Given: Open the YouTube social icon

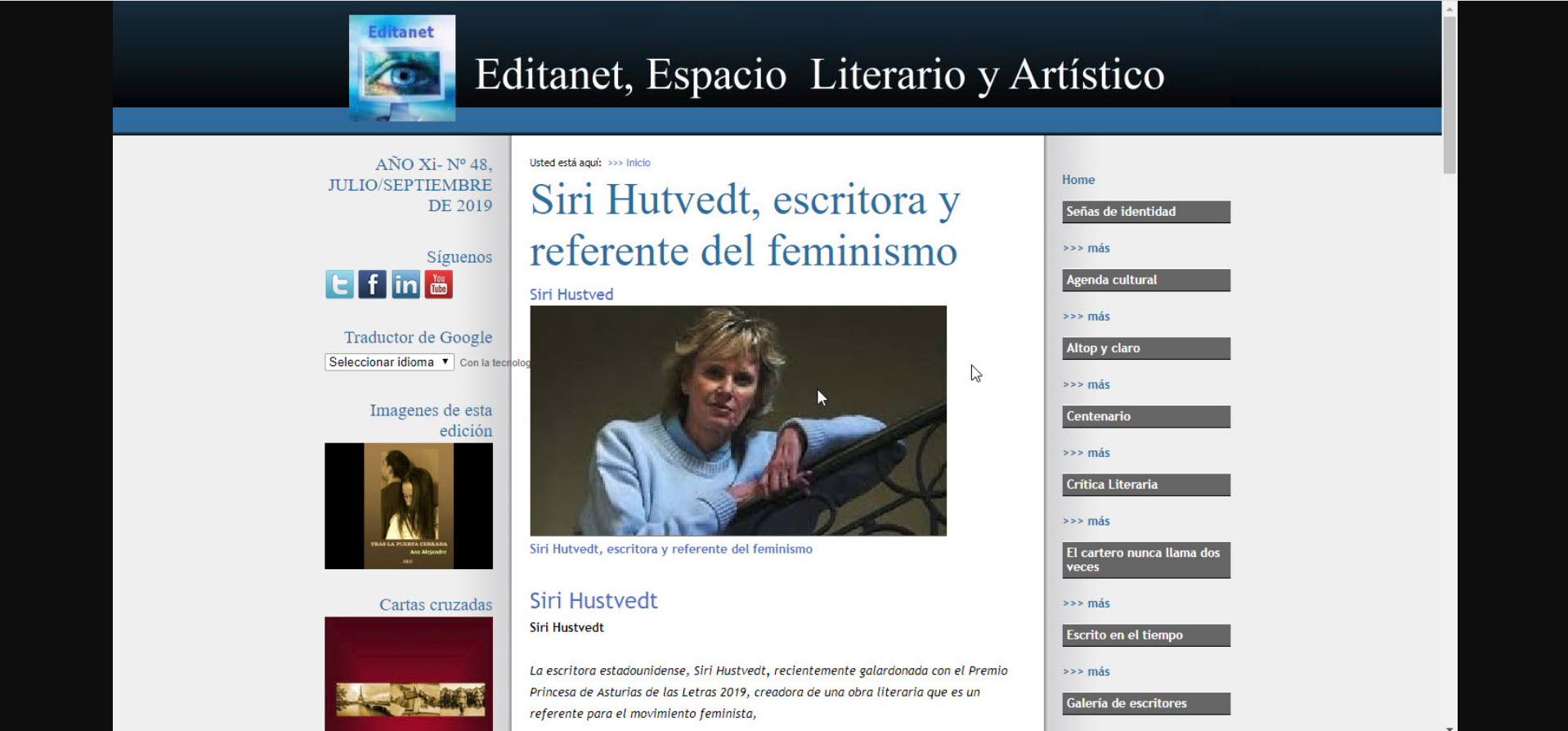Looking at the screenshot, I should pyautogui.click(x=438, y=285).
